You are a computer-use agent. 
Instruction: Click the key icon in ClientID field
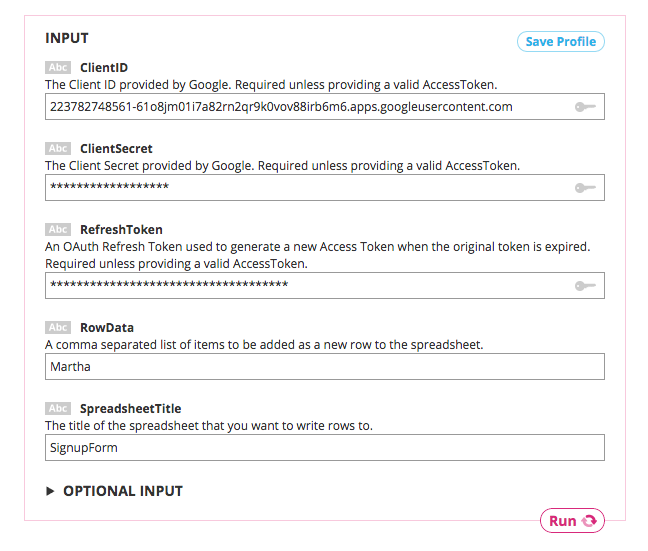click(585, 107)
